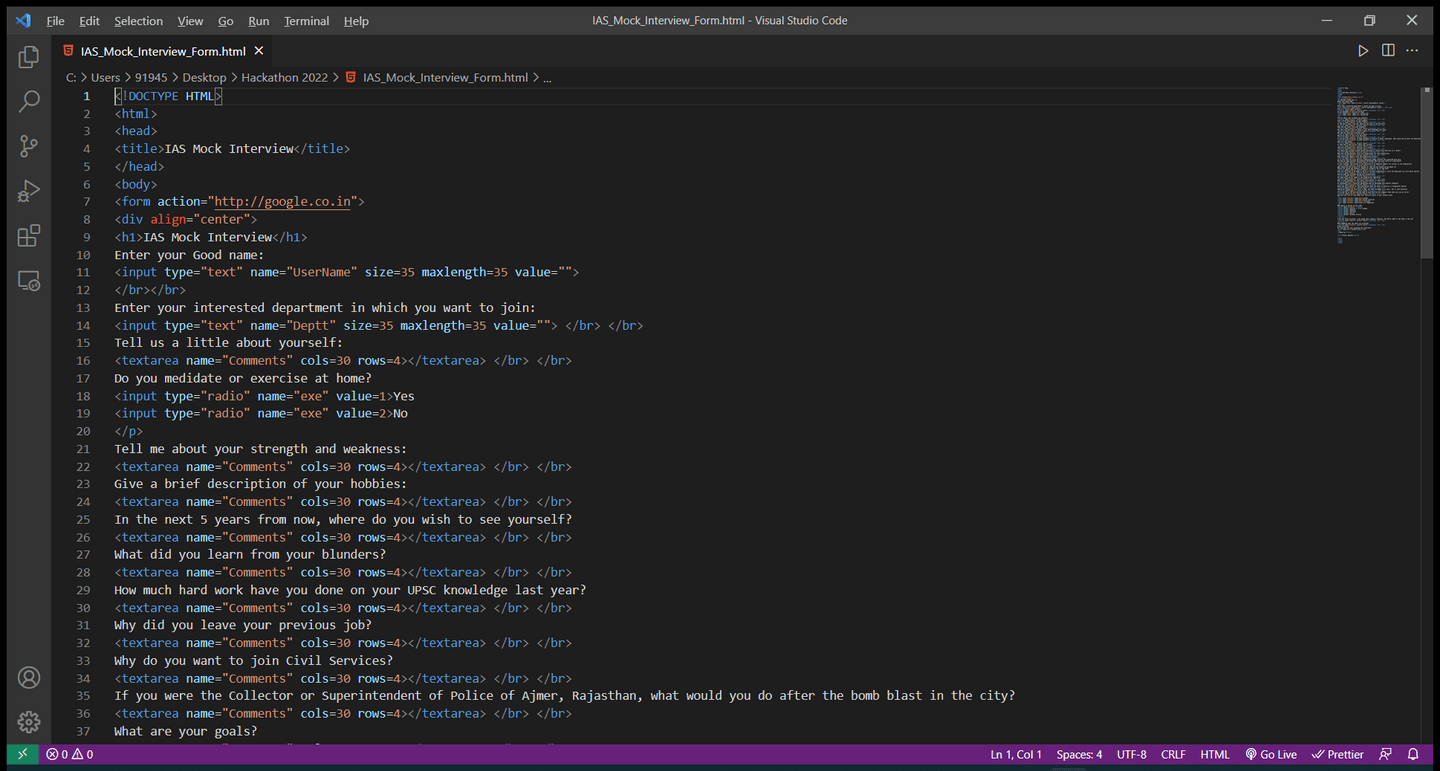Click line number 10 in gutter
This screenshot has width=1440, height=771.
(x=83, y=255)
